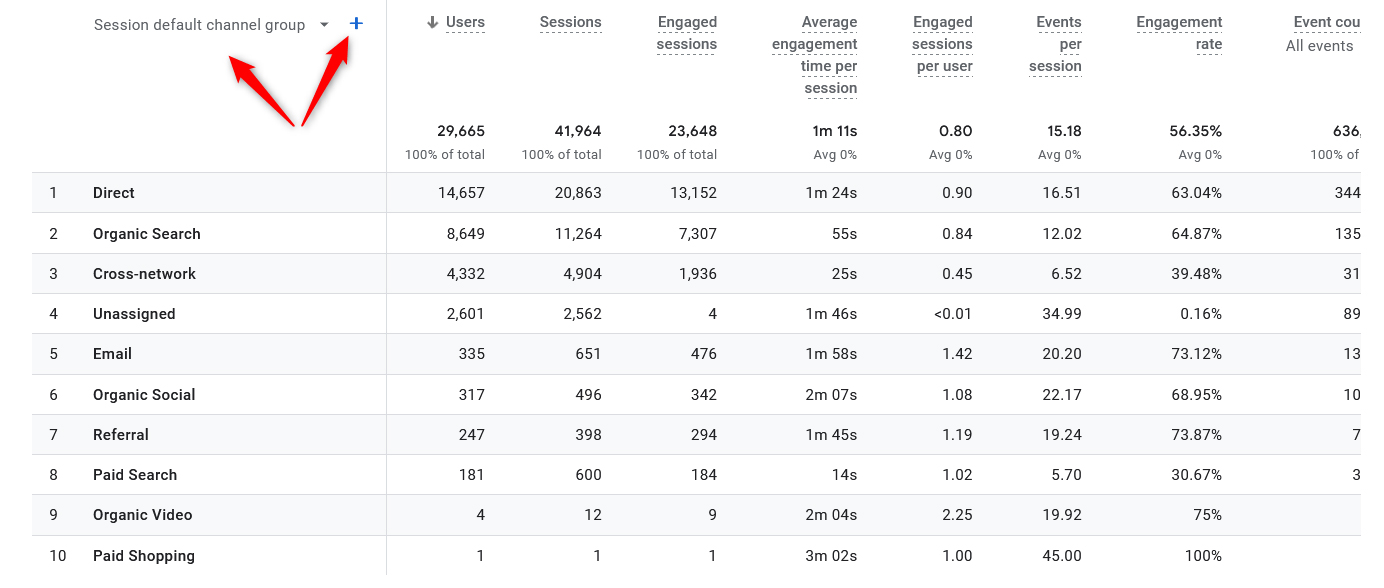
Task: Select the Paid Search channel row
Action: [x=135, y=474]
